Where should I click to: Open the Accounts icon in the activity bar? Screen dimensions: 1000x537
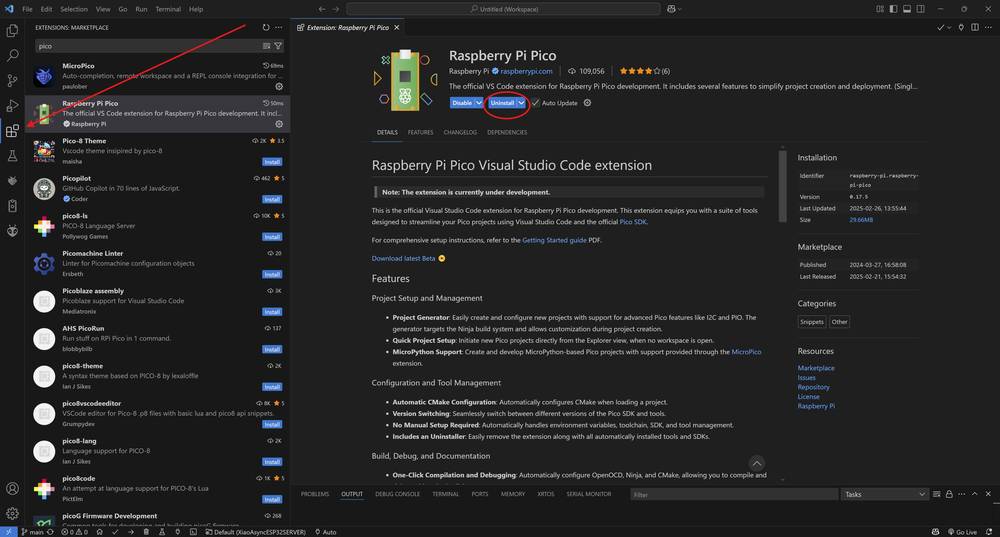pos(12,489)
